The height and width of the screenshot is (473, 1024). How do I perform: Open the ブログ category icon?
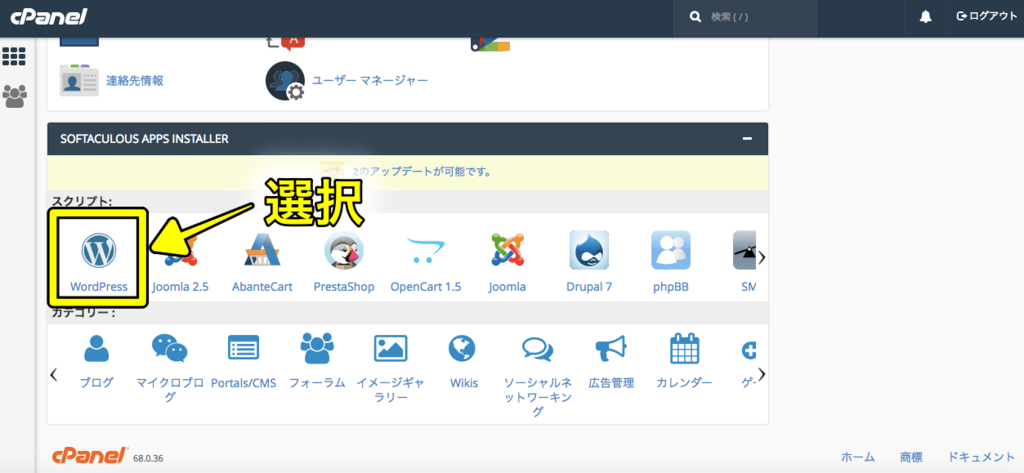tap(97, 349)
